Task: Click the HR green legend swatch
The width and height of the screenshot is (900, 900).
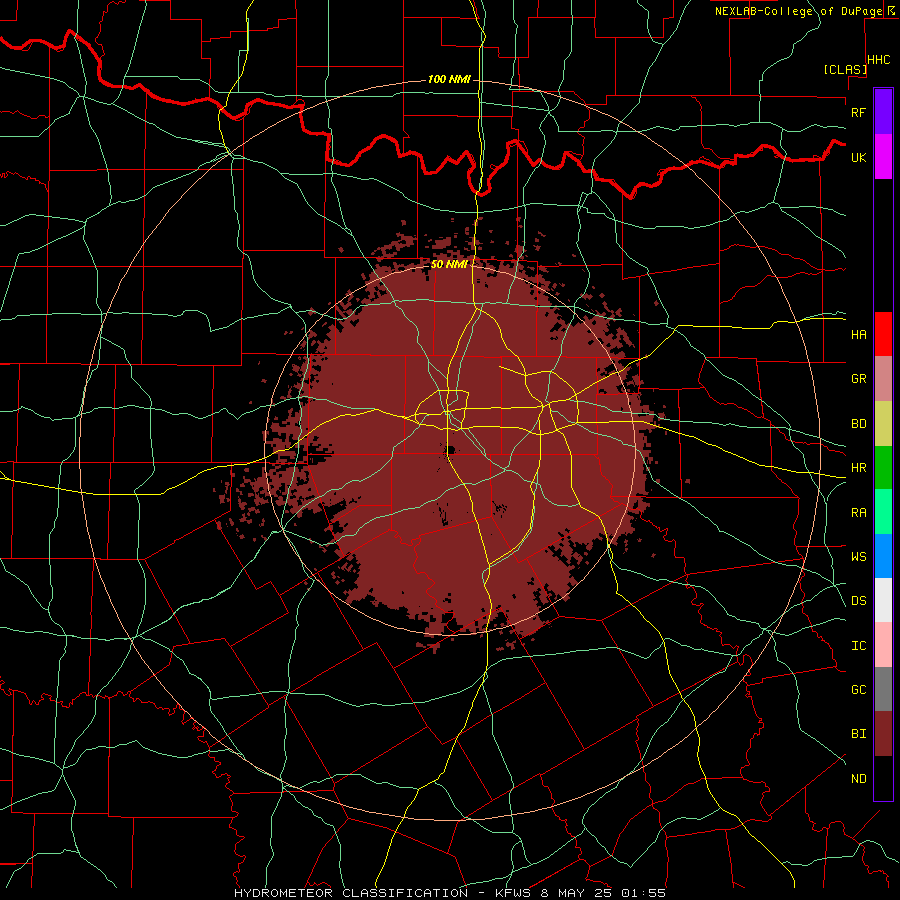Action: point(883,468)
